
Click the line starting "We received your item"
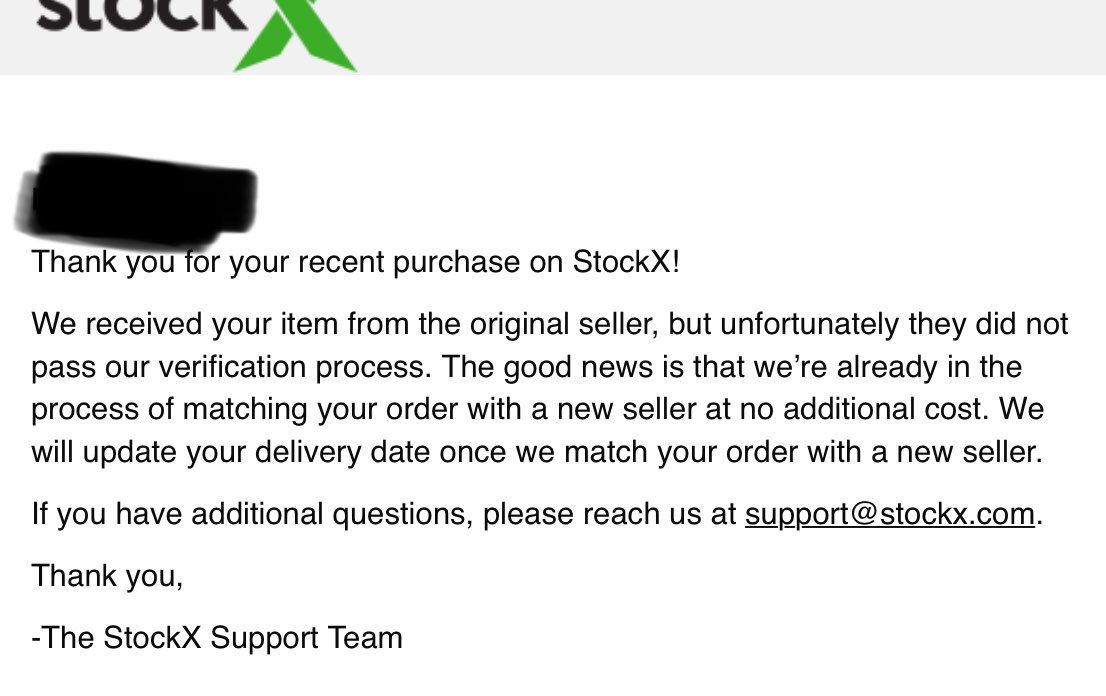549,324
